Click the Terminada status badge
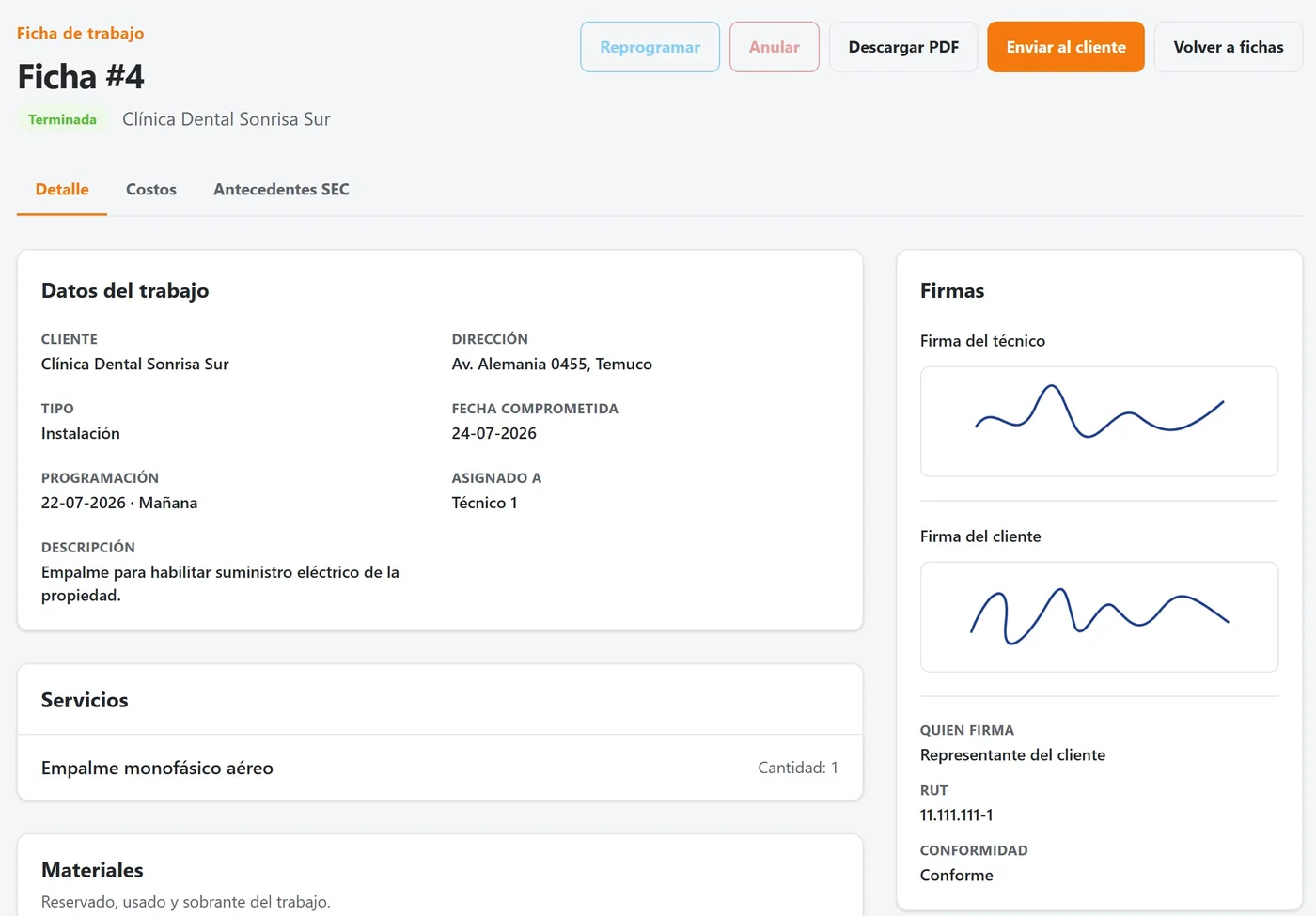Viewport: 1316px width, 916px height. 62,119
